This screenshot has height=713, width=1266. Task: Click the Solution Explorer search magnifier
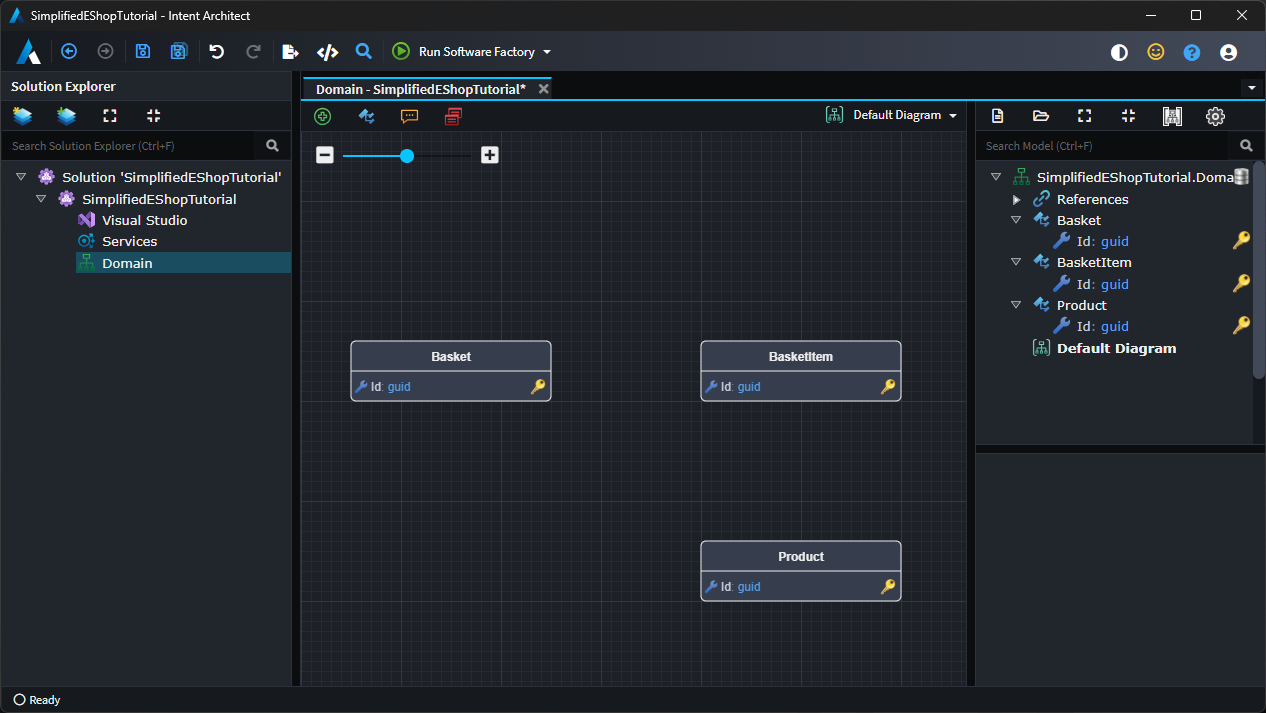[x=273, y=146]
